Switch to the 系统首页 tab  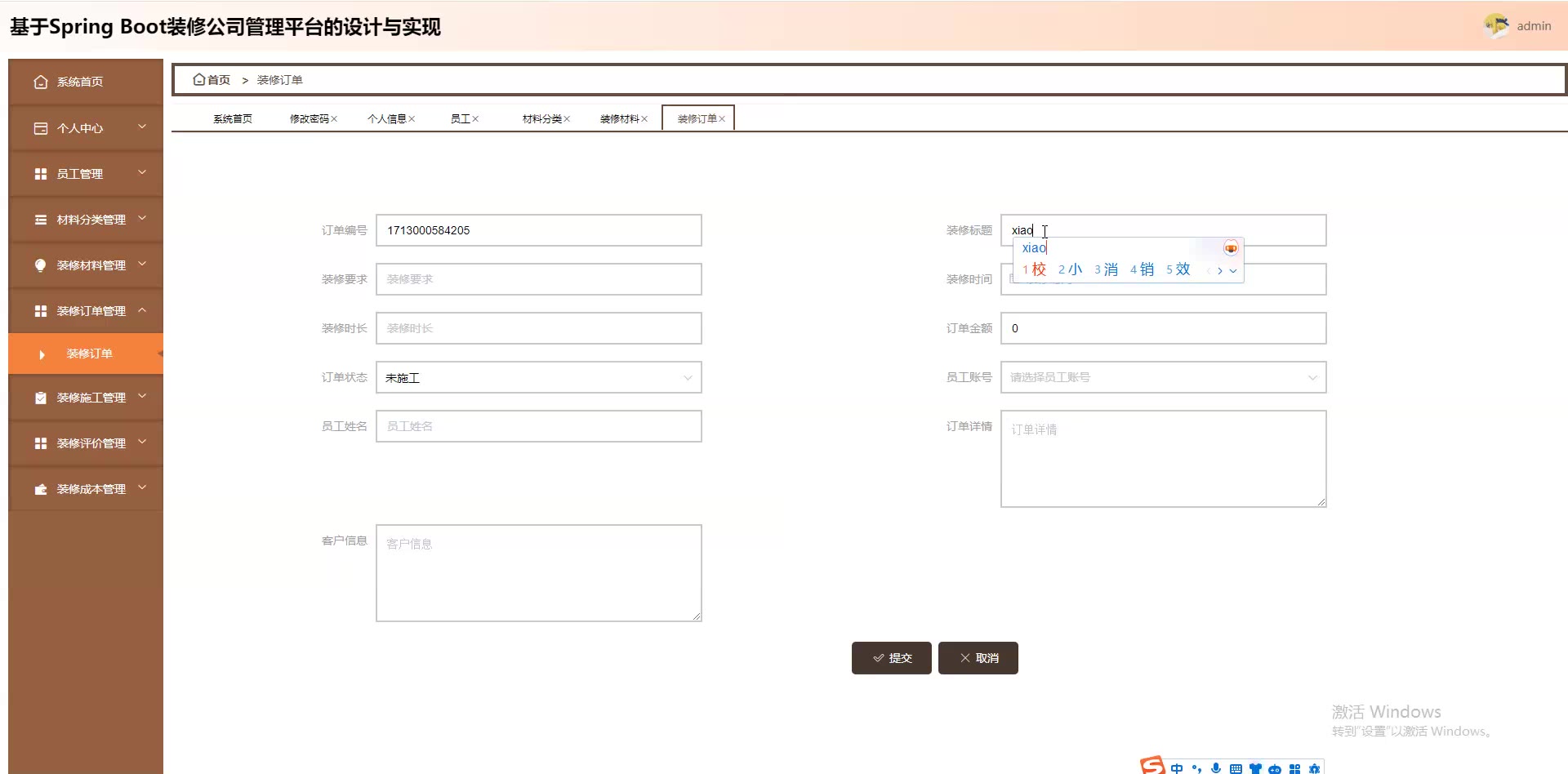click(x=233, y=119)
